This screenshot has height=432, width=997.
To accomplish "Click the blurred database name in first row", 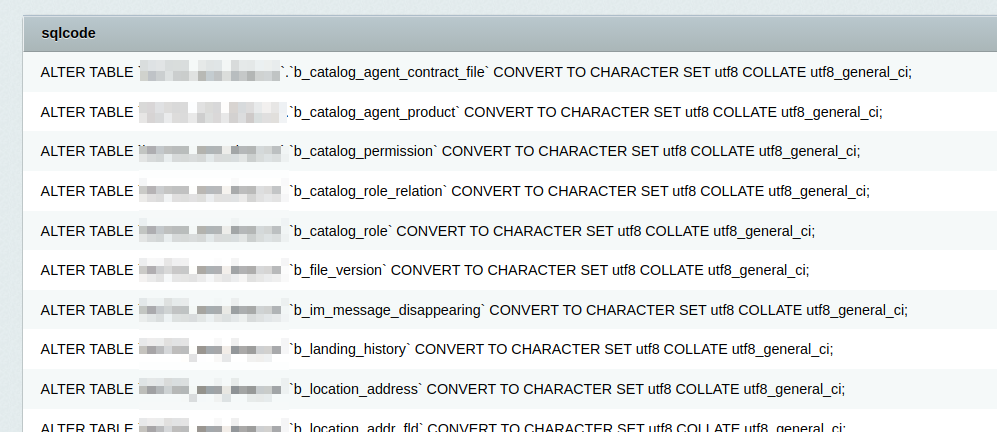I will pyautogui.click(x=210, y=72).
